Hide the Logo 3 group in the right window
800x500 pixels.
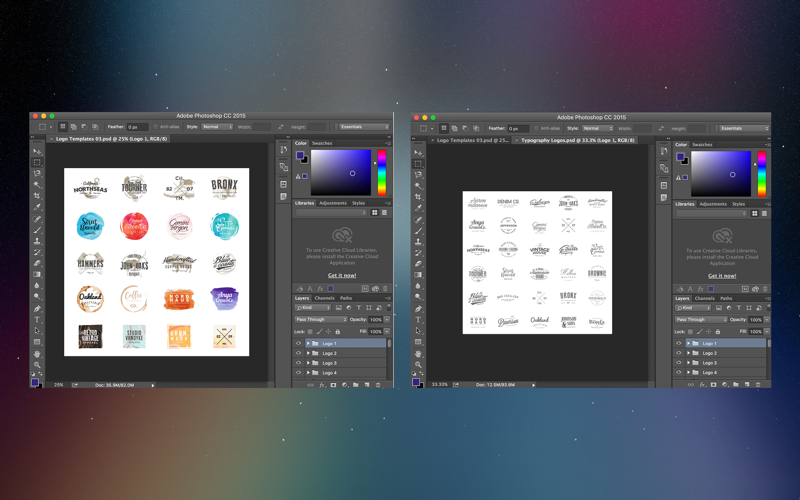point(679,363)
